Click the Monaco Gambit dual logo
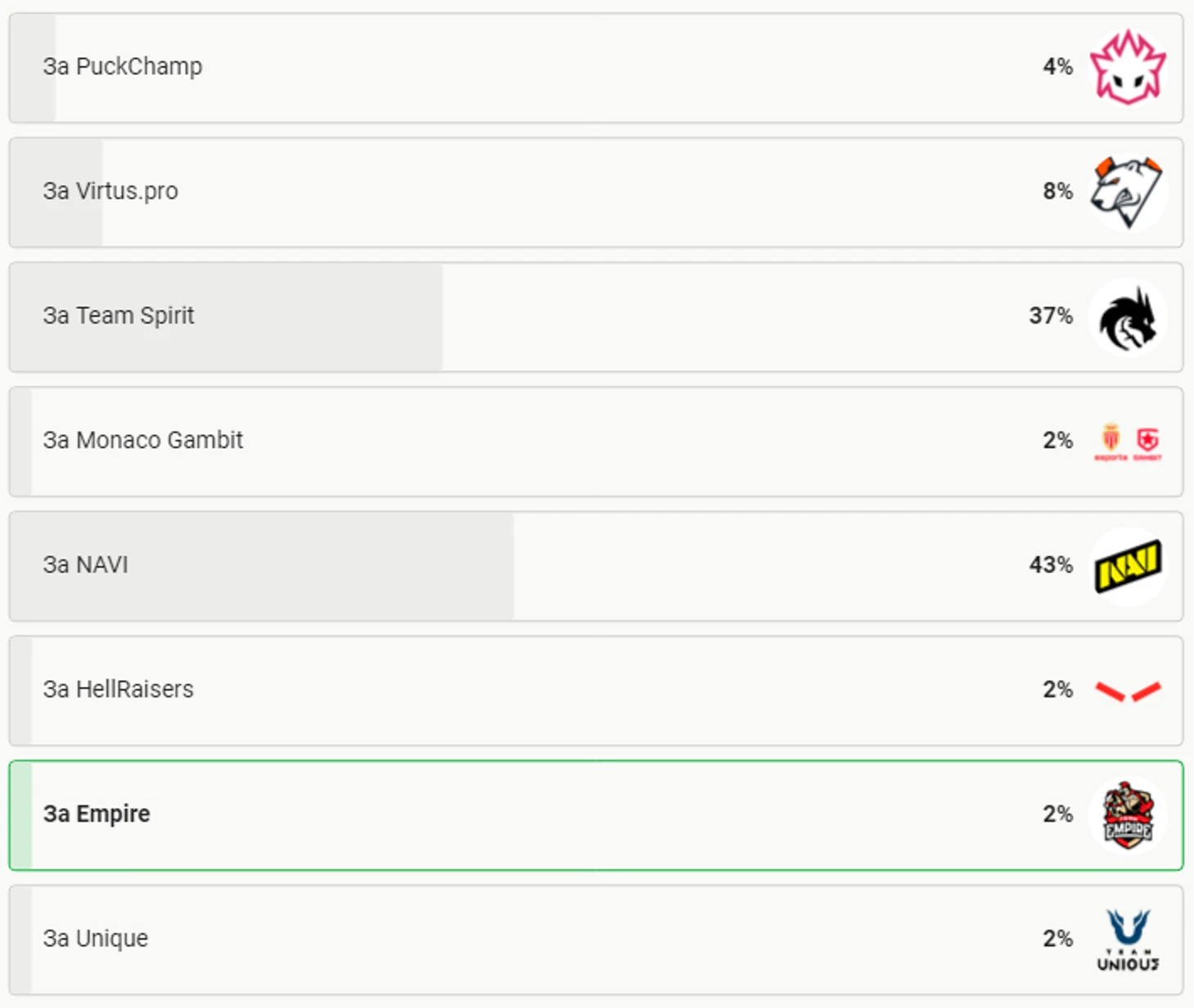1194x1008 pixels. [1128, 441]
